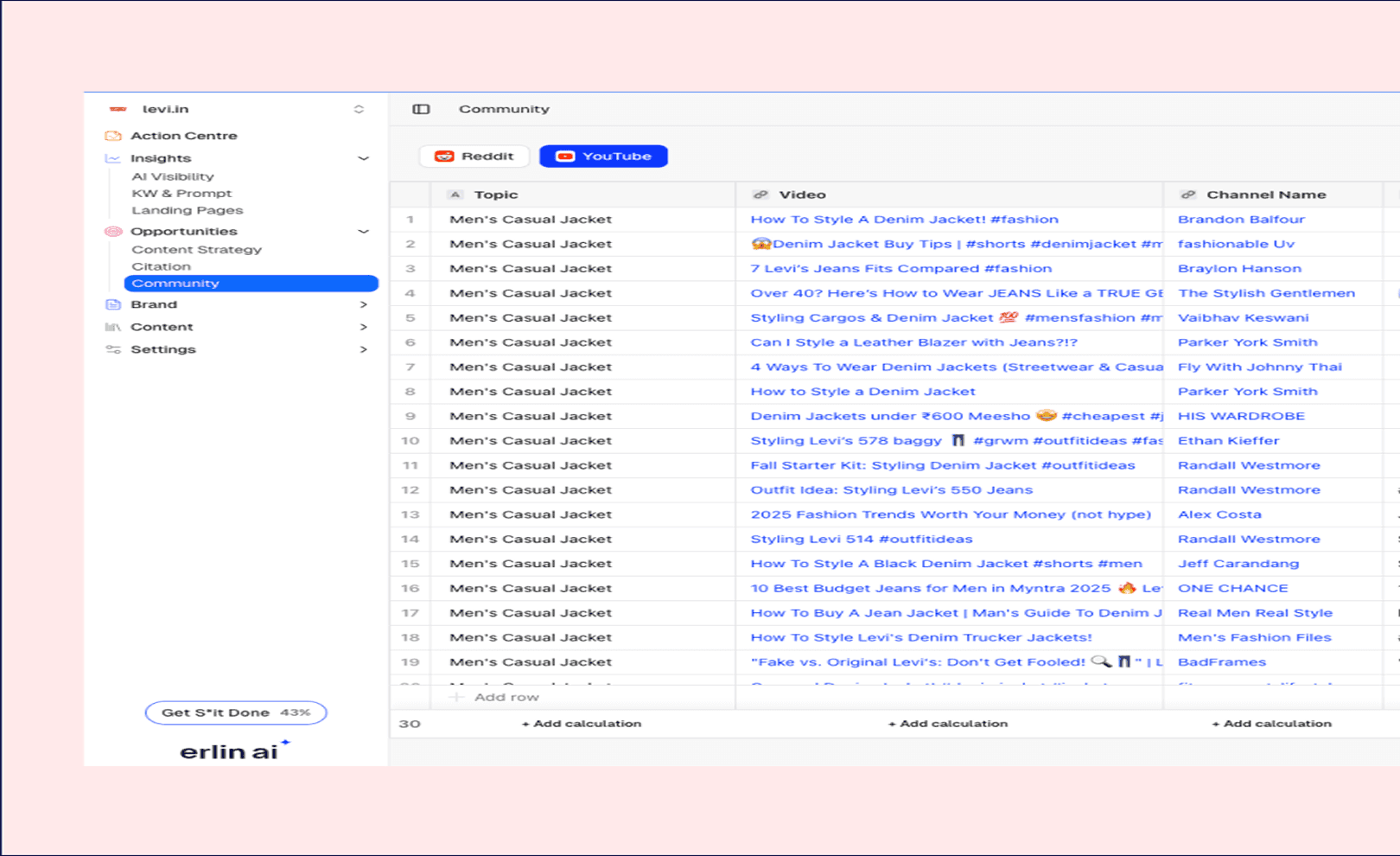Image resolution: width=1400 pixels, height=856 pixels.
Task: Toggle the sidebar panel icon
Action: [x=421, y=109]
